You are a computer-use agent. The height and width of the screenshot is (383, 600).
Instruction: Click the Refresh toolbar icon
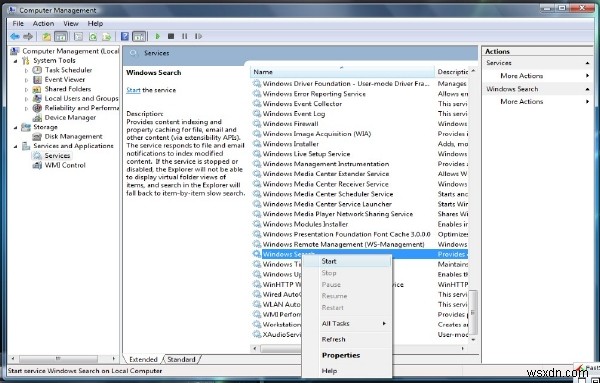pos(93,36)
